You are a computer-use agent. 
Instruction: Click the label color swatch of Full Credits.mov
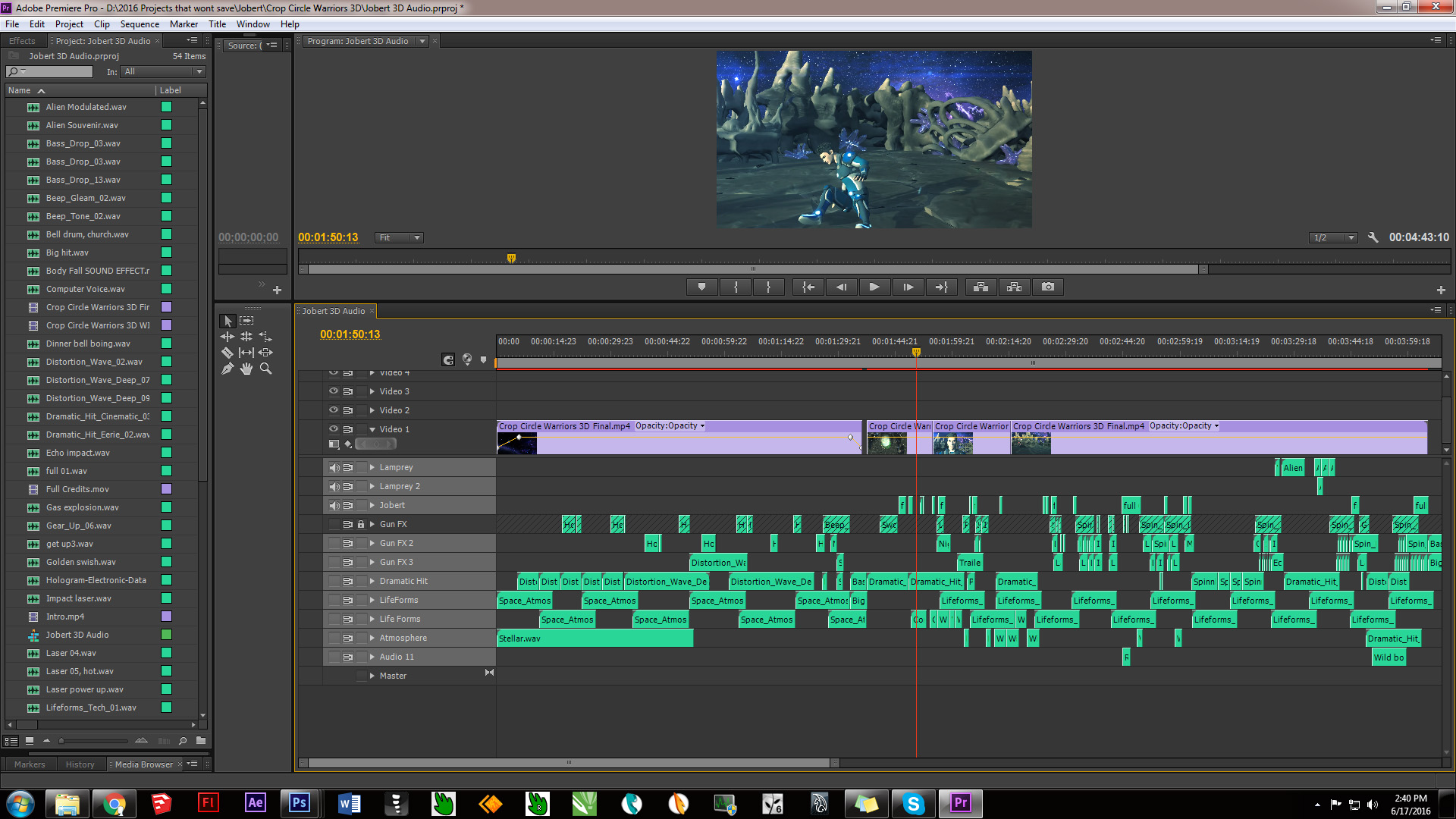coord(166,489)
